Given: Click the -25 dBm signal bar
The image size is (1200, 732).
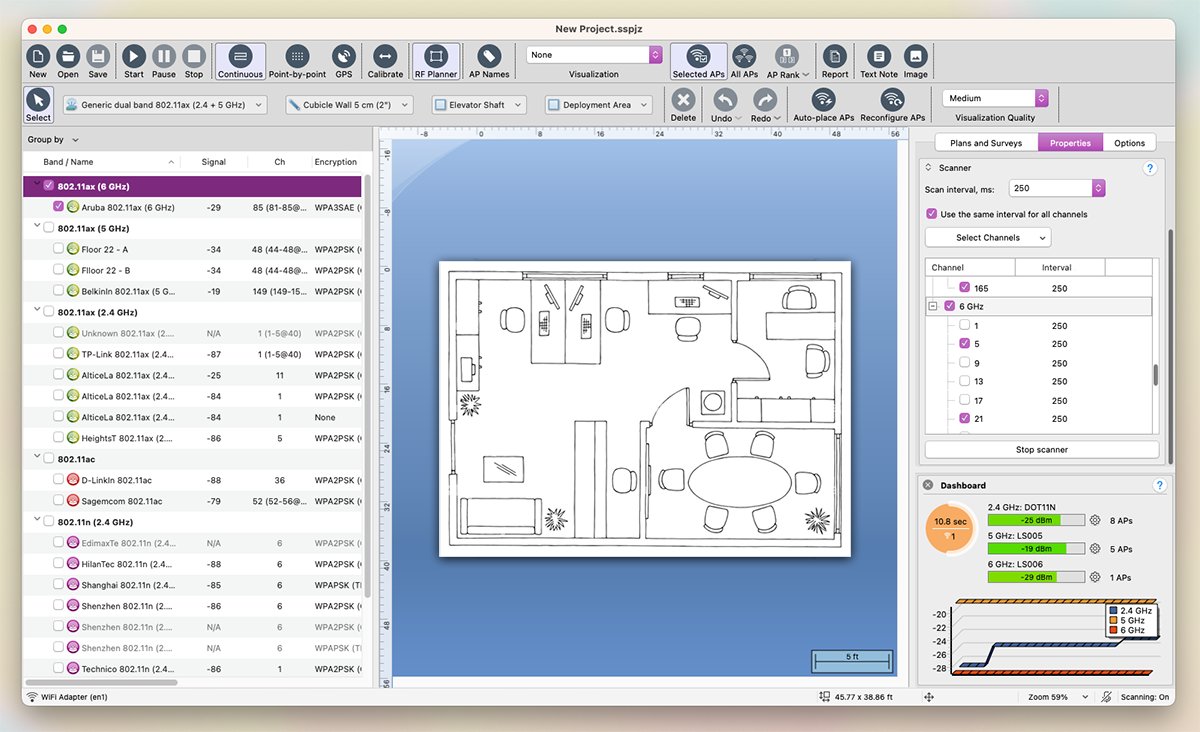Looking at the screenshot, I should (1035, 520).
